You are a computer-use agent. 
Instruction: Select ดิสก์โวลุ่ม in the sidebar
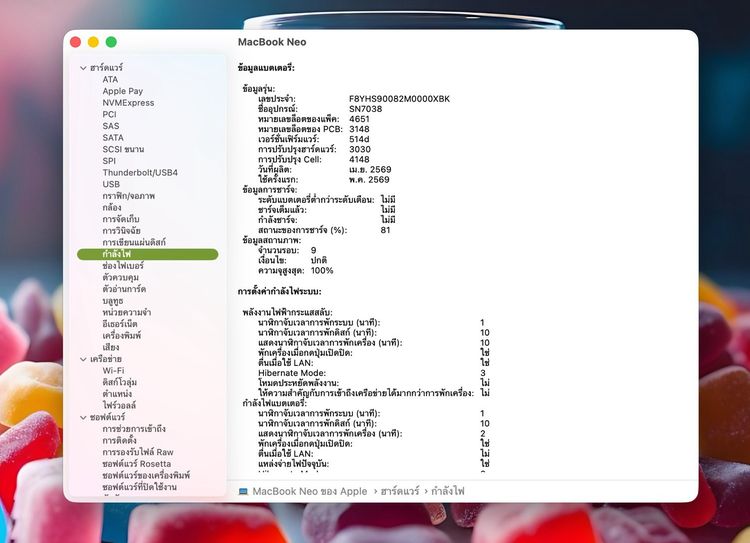pos(120,382)
